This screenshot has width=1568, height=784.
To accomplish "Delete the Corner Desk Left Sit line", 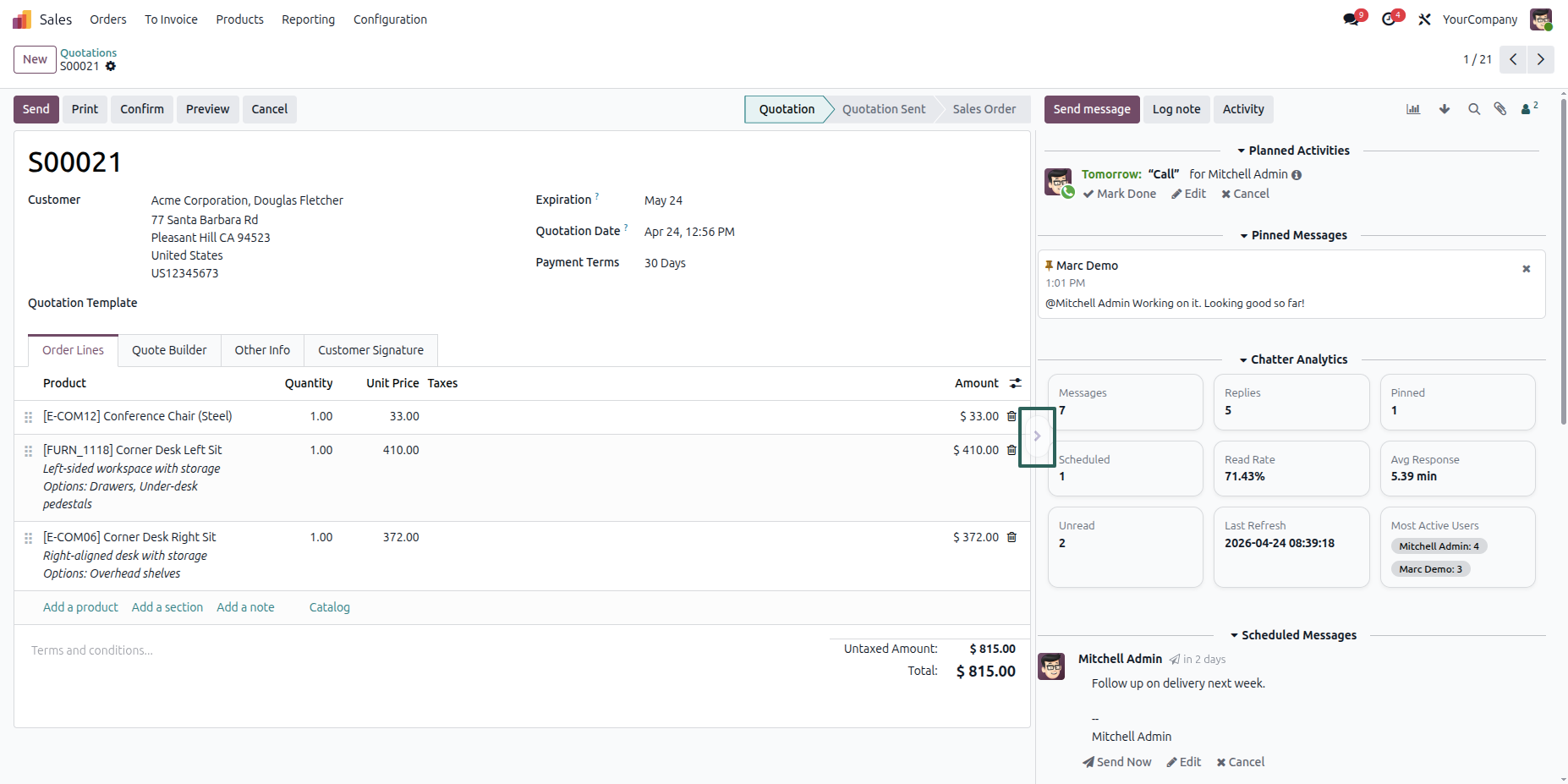I will click(x=1012, y=450).
